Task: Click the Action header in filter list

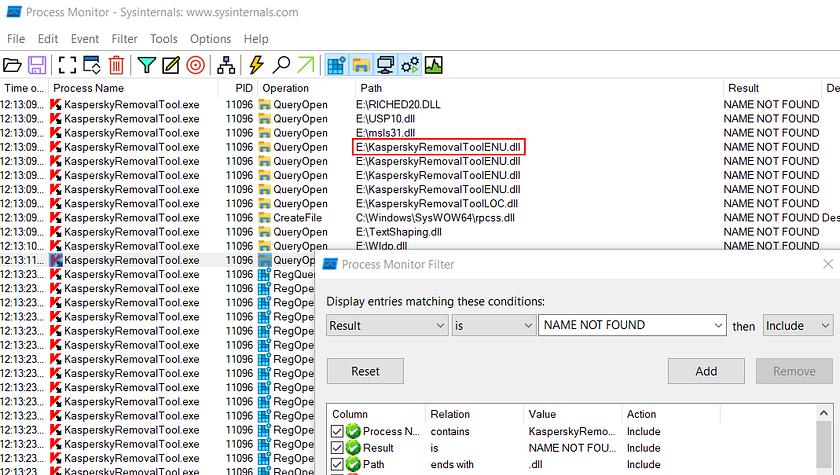Action: pos(671,414)
